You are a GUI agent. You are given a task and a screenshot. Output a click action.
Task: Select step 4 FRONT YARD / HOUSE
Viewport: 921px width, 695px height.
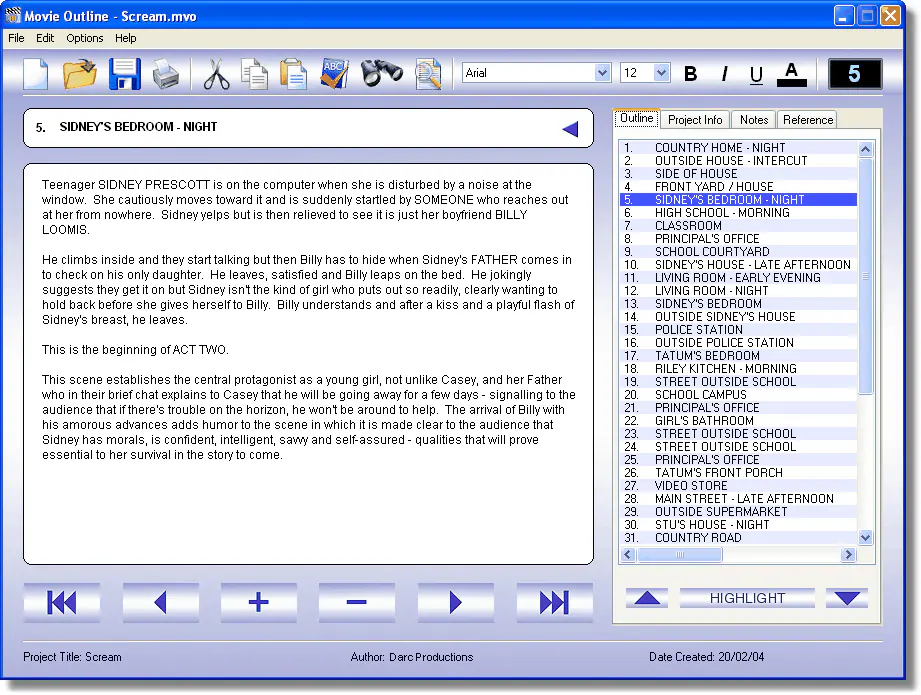(738, 187)
